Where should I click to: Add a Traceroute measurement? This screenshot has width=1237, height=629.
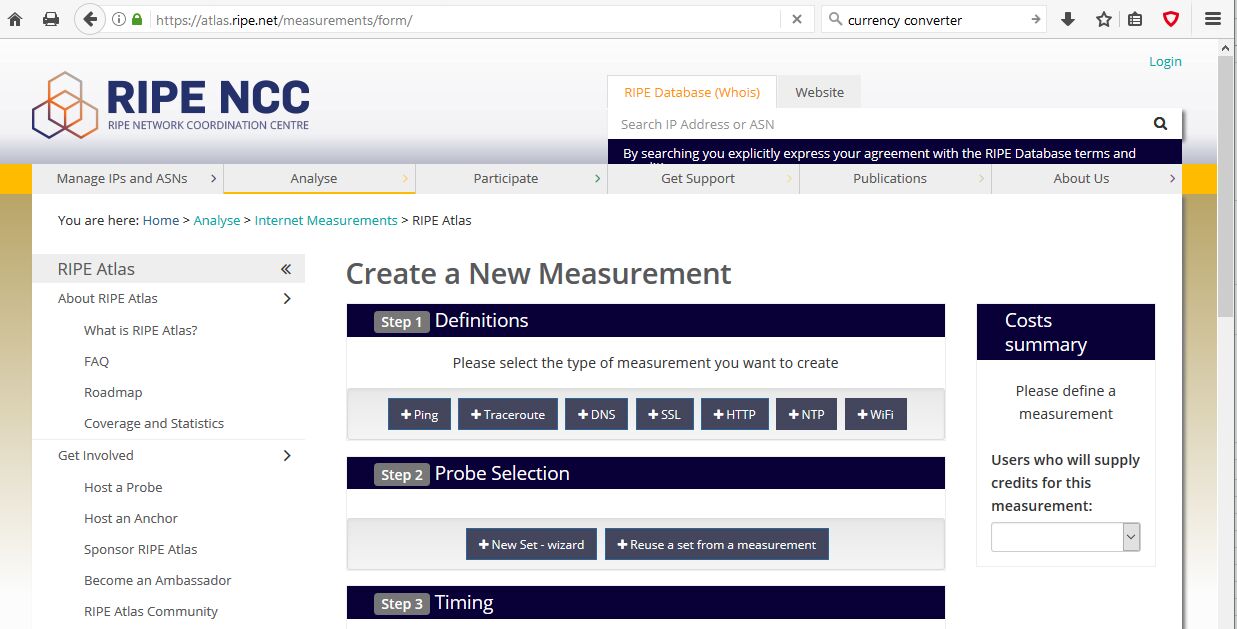click(x=508, y=414)
